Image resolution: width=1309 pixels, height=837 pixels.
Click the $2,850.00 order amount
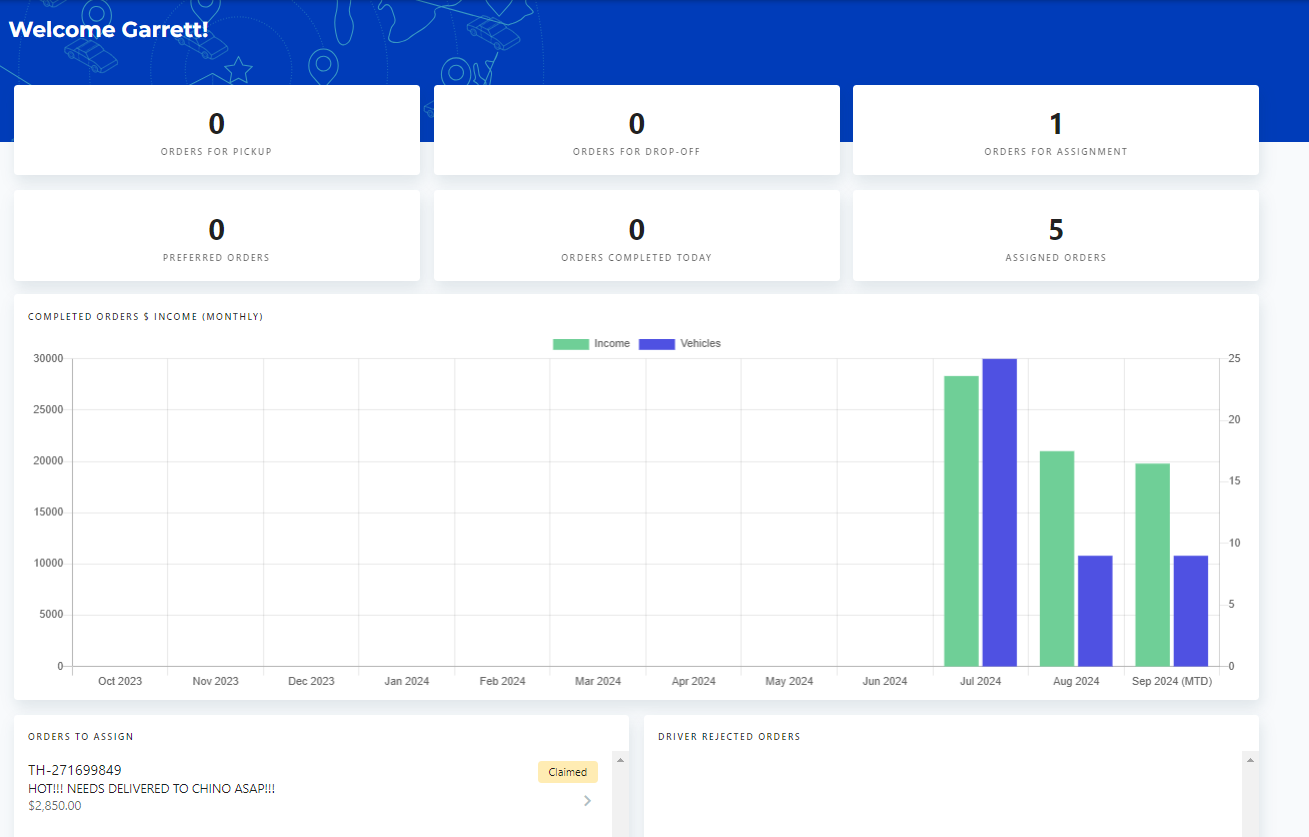55,806
